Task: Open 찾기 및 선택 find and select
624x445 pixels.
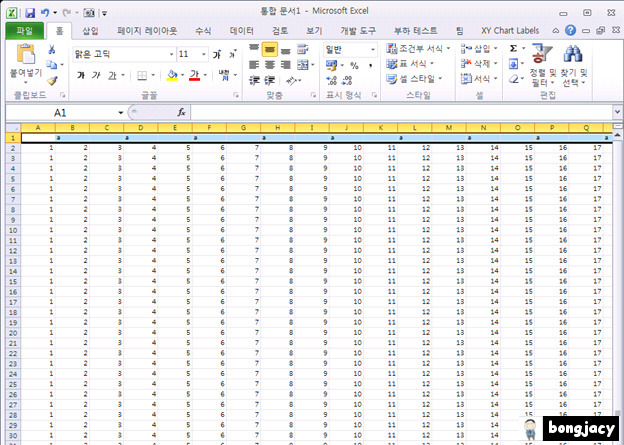Action: click(x=573, y=66)
